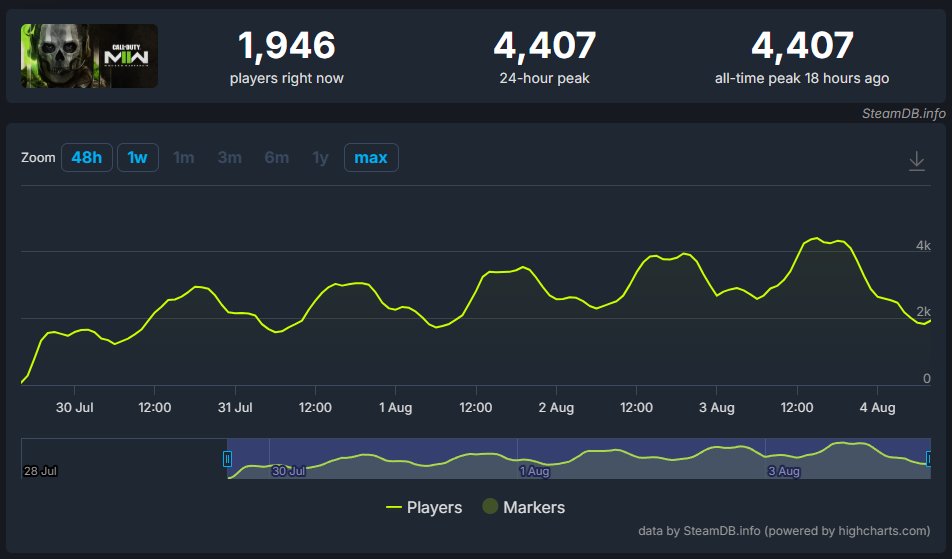This screenshot has width=952, height=559.
Task: Click the highlighted navigator selection window
Action: [579, 459]
